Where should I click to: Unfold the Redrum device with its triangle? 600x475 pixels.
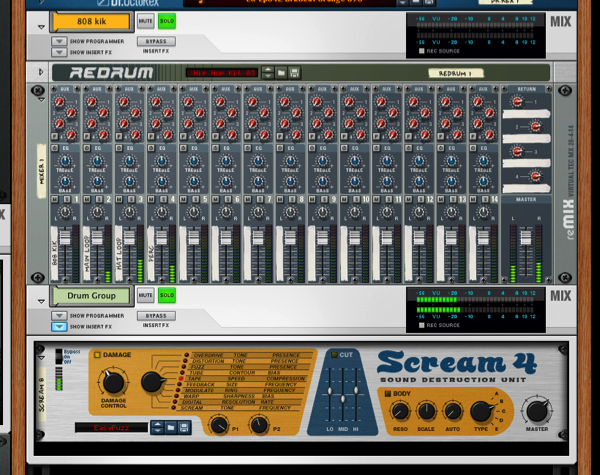[41, 72]
